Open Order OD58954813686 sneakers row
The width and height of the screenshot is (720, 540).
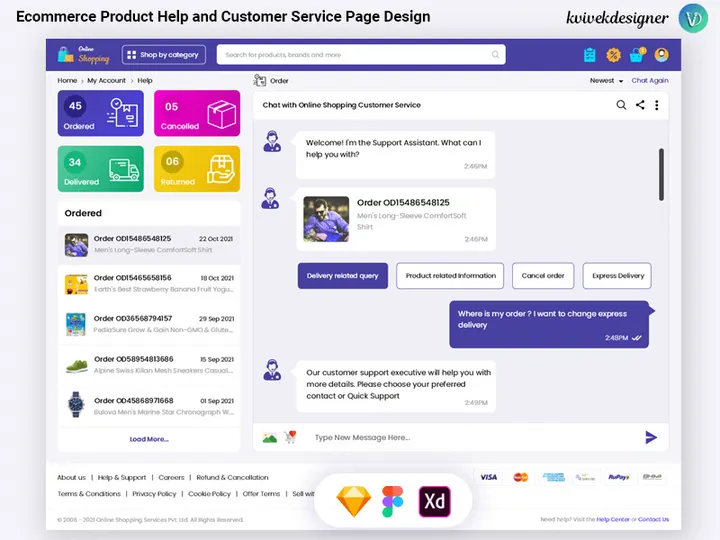(x=149, y=365)
